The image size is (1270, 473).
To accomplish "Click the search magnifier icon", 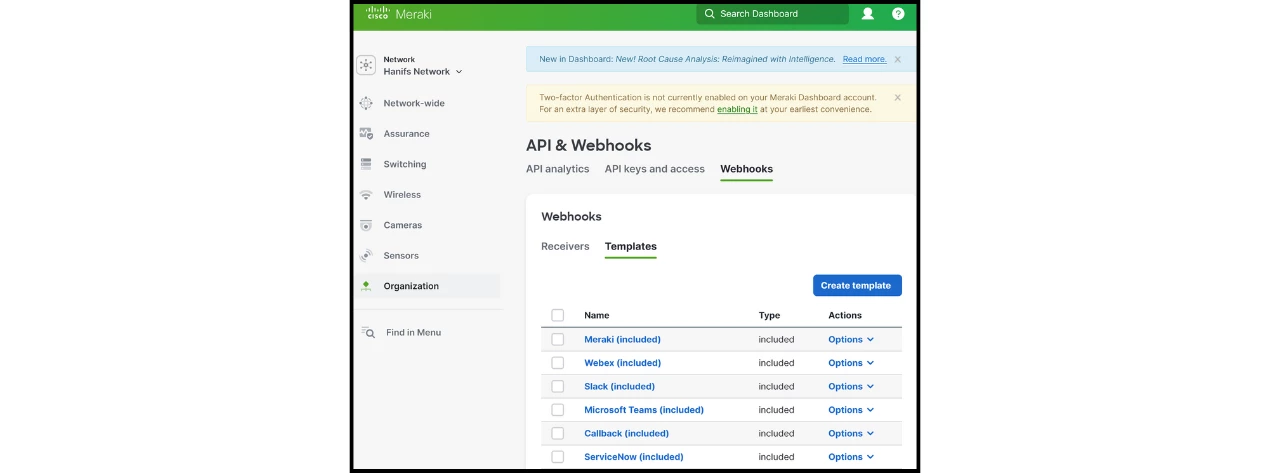I will click(x=710, y=14).
